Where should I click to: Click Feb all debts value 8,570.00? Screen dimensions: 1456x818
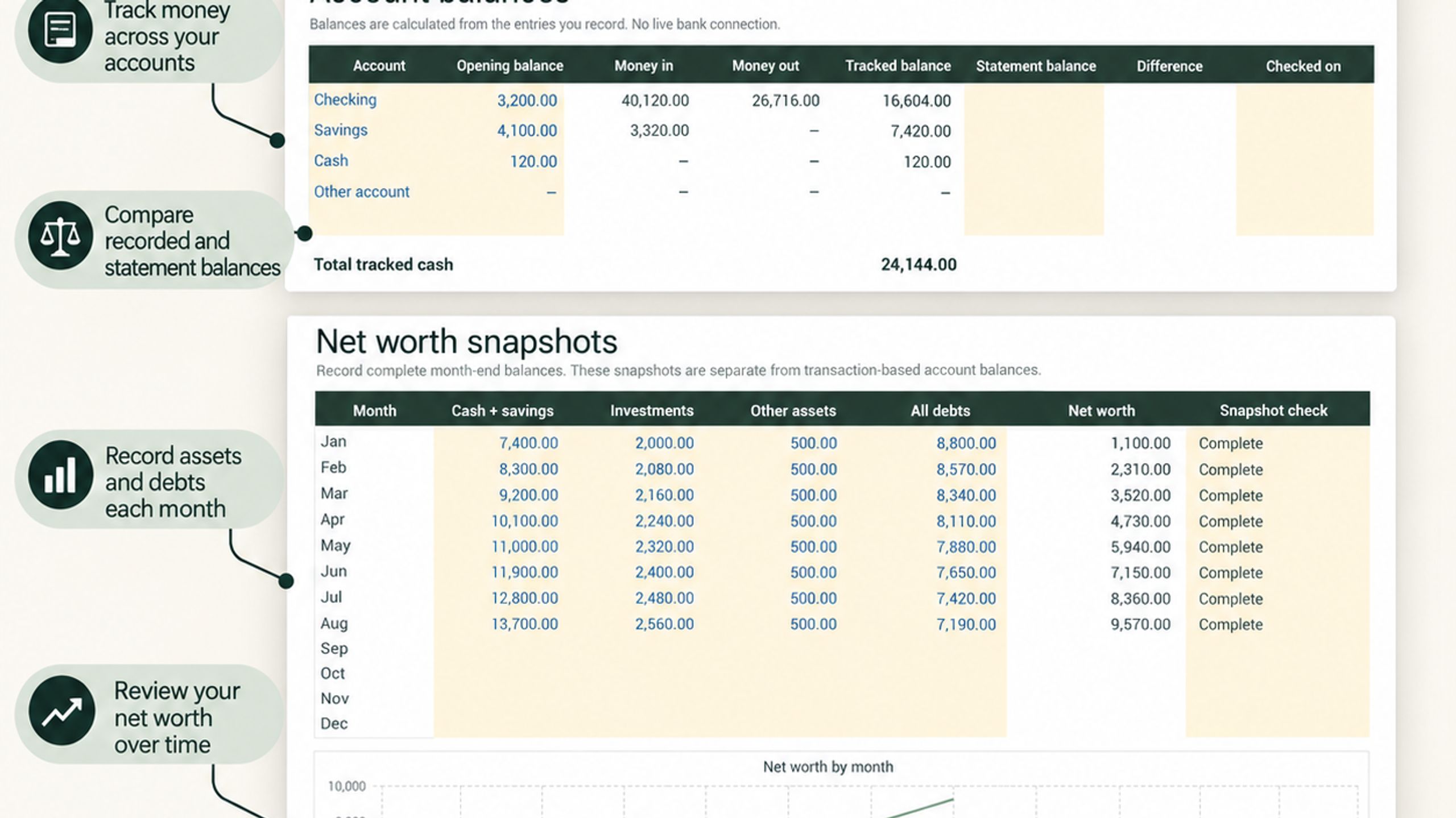(x=966, y=470)
